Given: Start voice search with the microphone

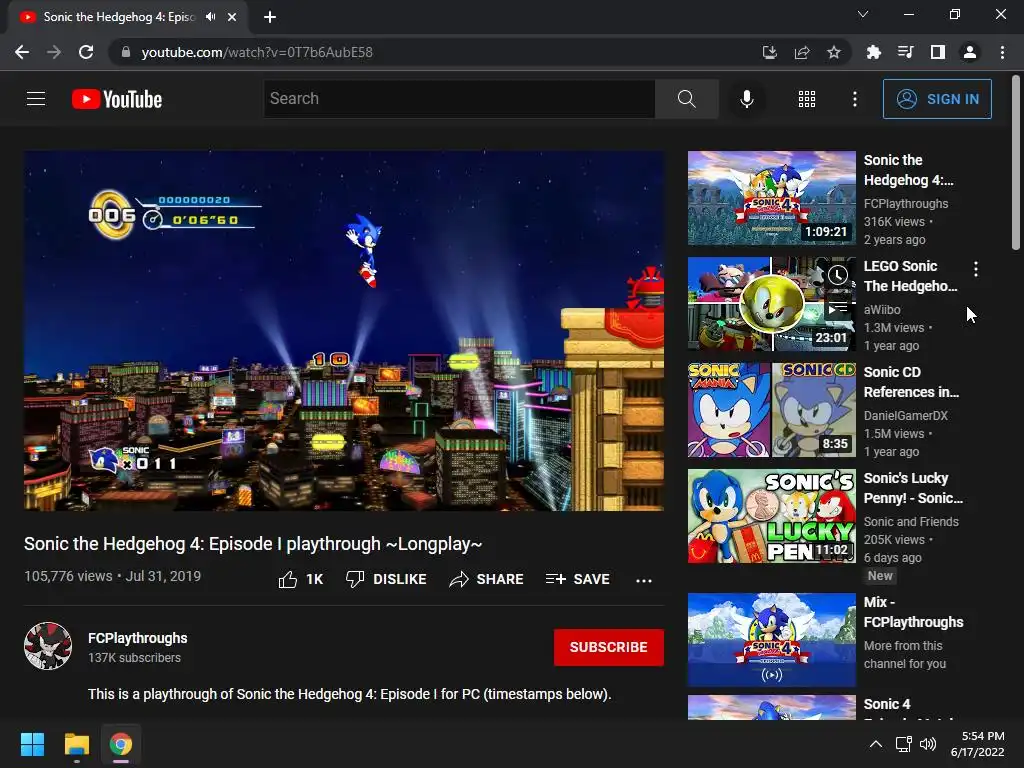Looking at the screenshot, I should click(746, 99).
